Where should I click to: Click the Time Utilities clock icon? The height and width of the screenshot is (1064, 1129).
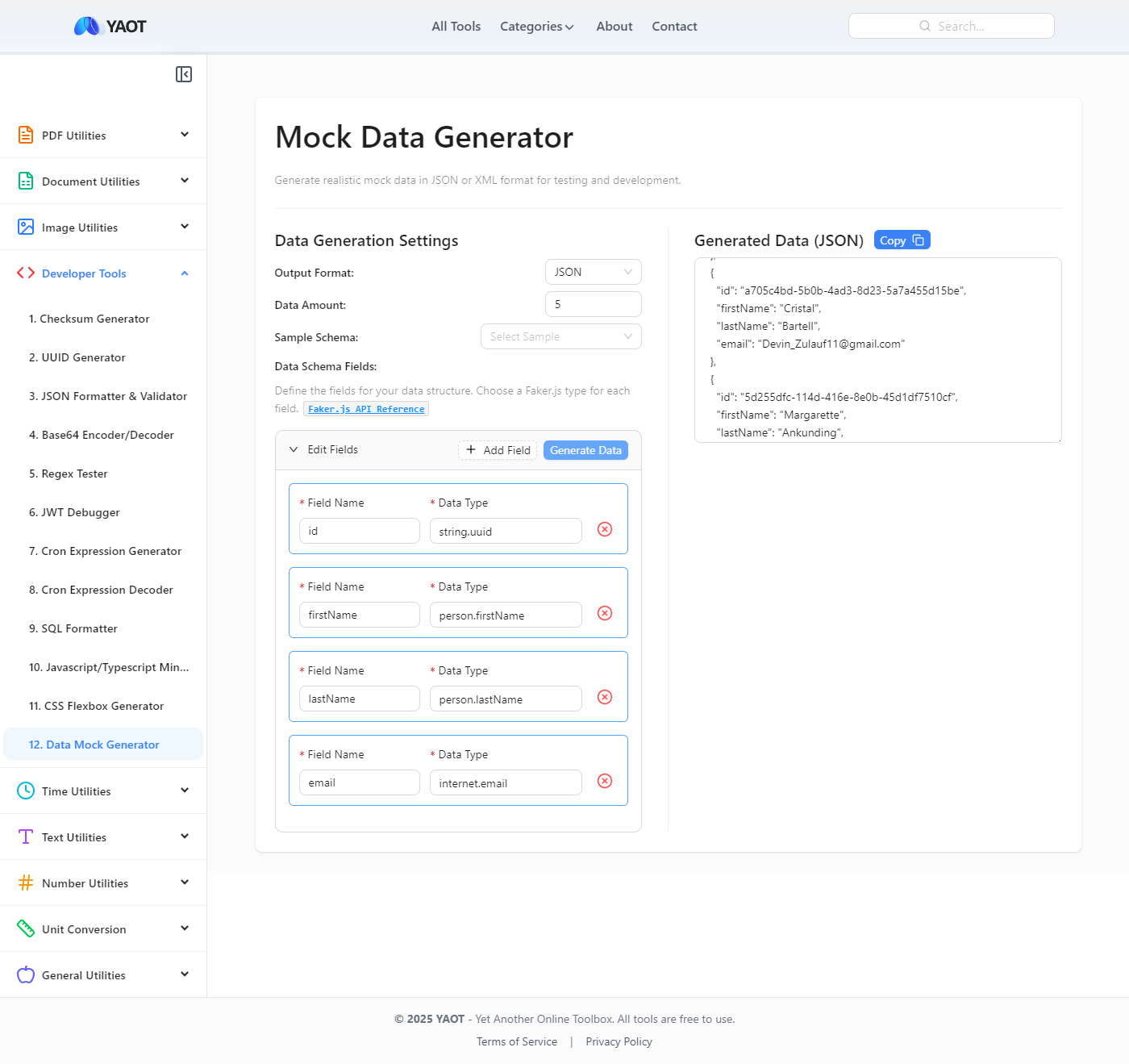tap(25, 791)
